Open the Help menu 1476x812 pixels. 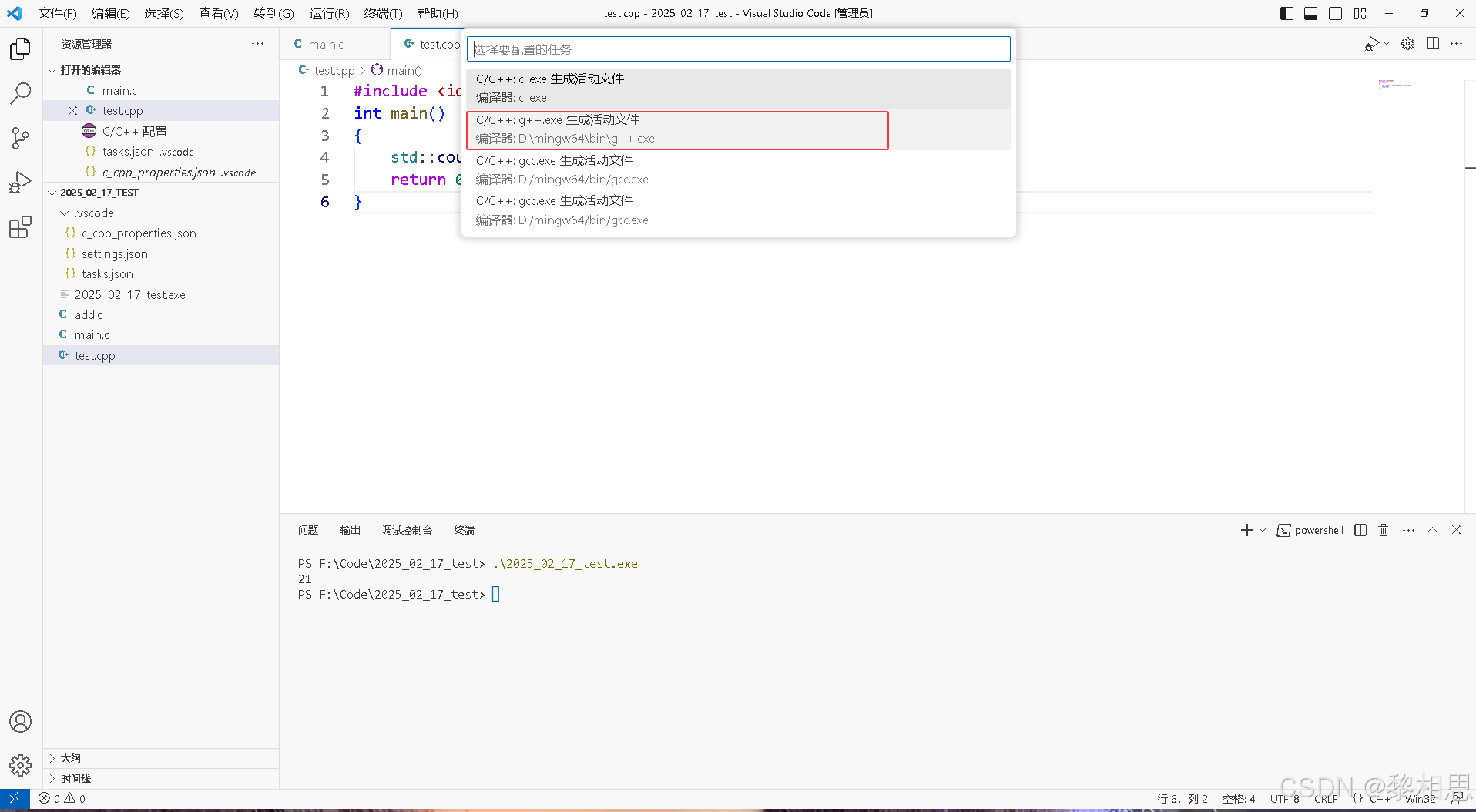coord(438,13)
